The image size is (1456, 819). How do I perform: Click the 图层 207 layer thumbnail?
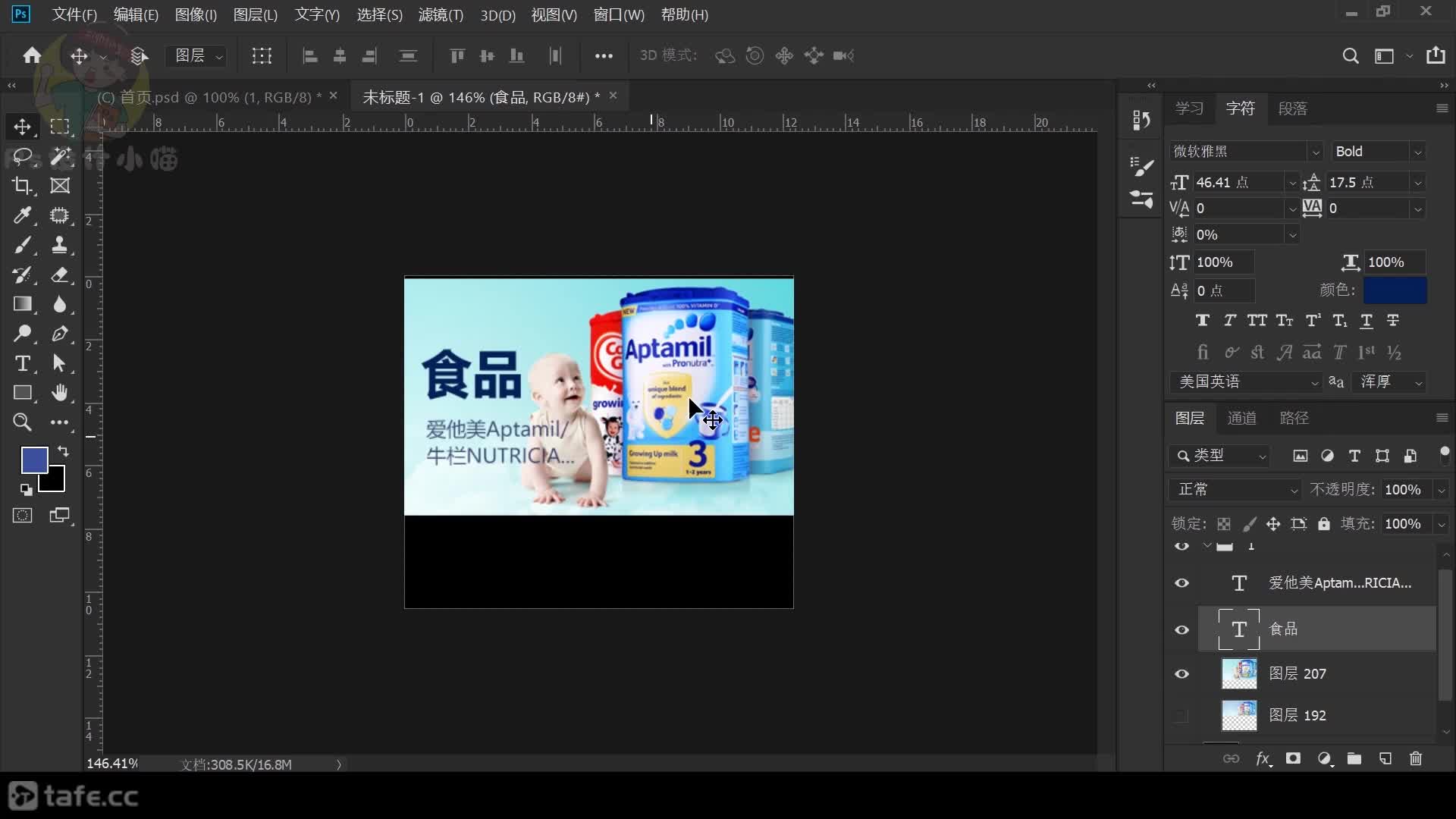[x=1239, y=673]
